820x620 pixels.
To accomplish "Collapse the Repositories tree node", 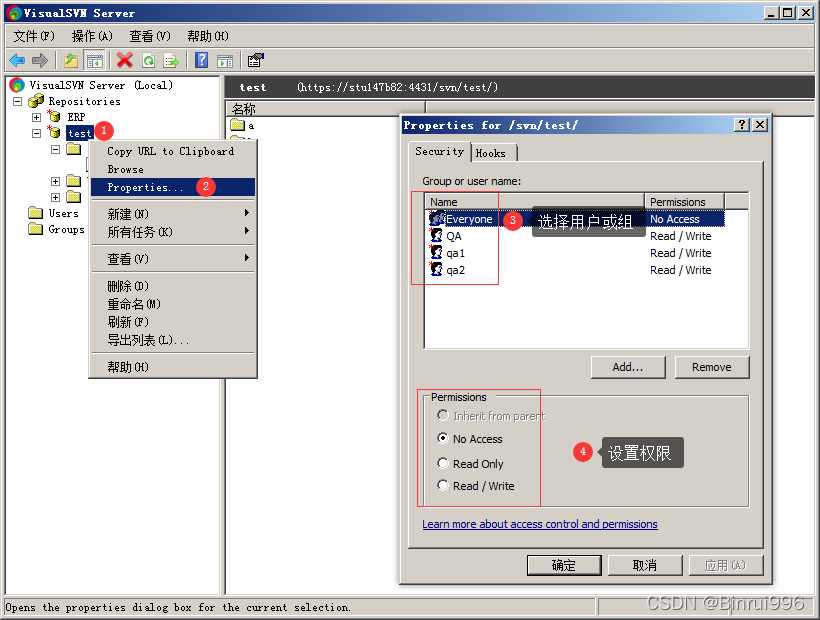I will [18, 101].
